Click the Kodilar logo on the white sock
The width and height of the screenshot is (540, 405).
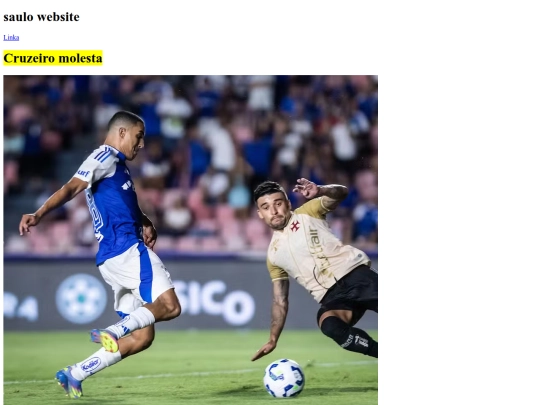coord(91,365)
